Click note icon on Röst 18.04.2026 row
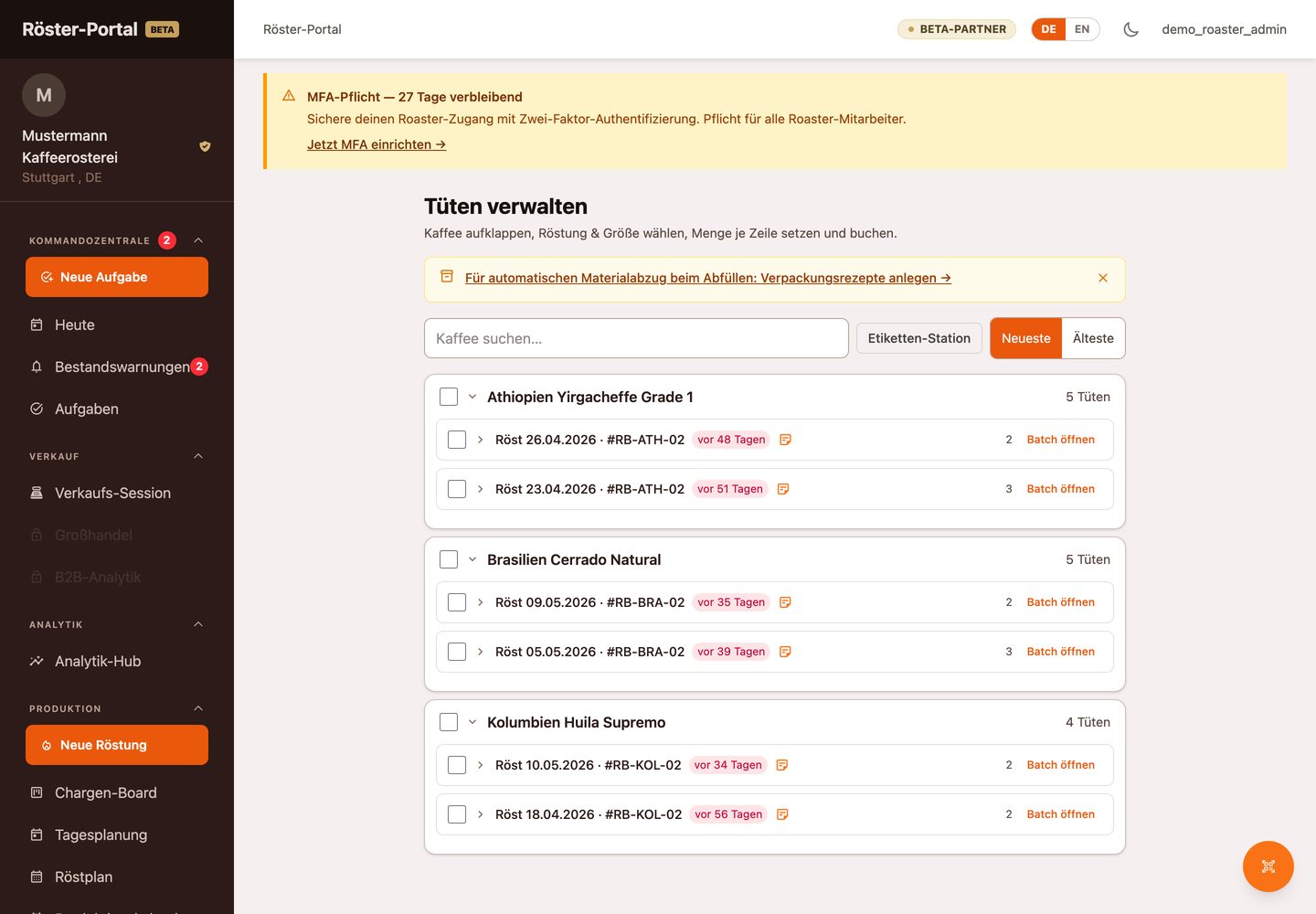Image resolution: width=1316 pixels, height=914 pixels. 782,814
